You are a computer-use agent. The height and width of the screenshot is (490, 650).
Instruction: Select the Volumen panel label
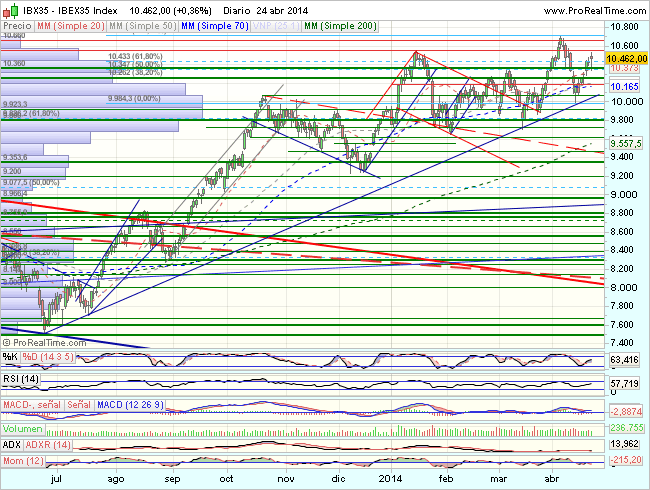pos(24,428)
